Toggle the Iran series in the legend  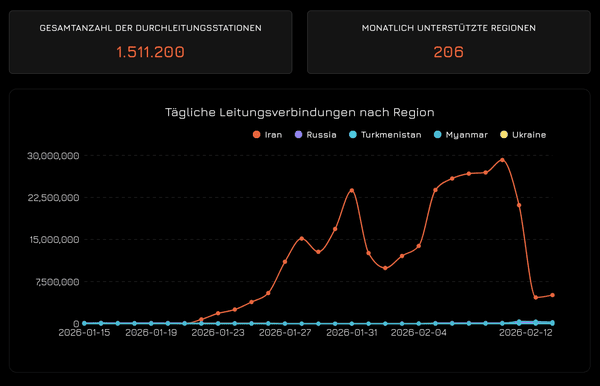(267, 135)
